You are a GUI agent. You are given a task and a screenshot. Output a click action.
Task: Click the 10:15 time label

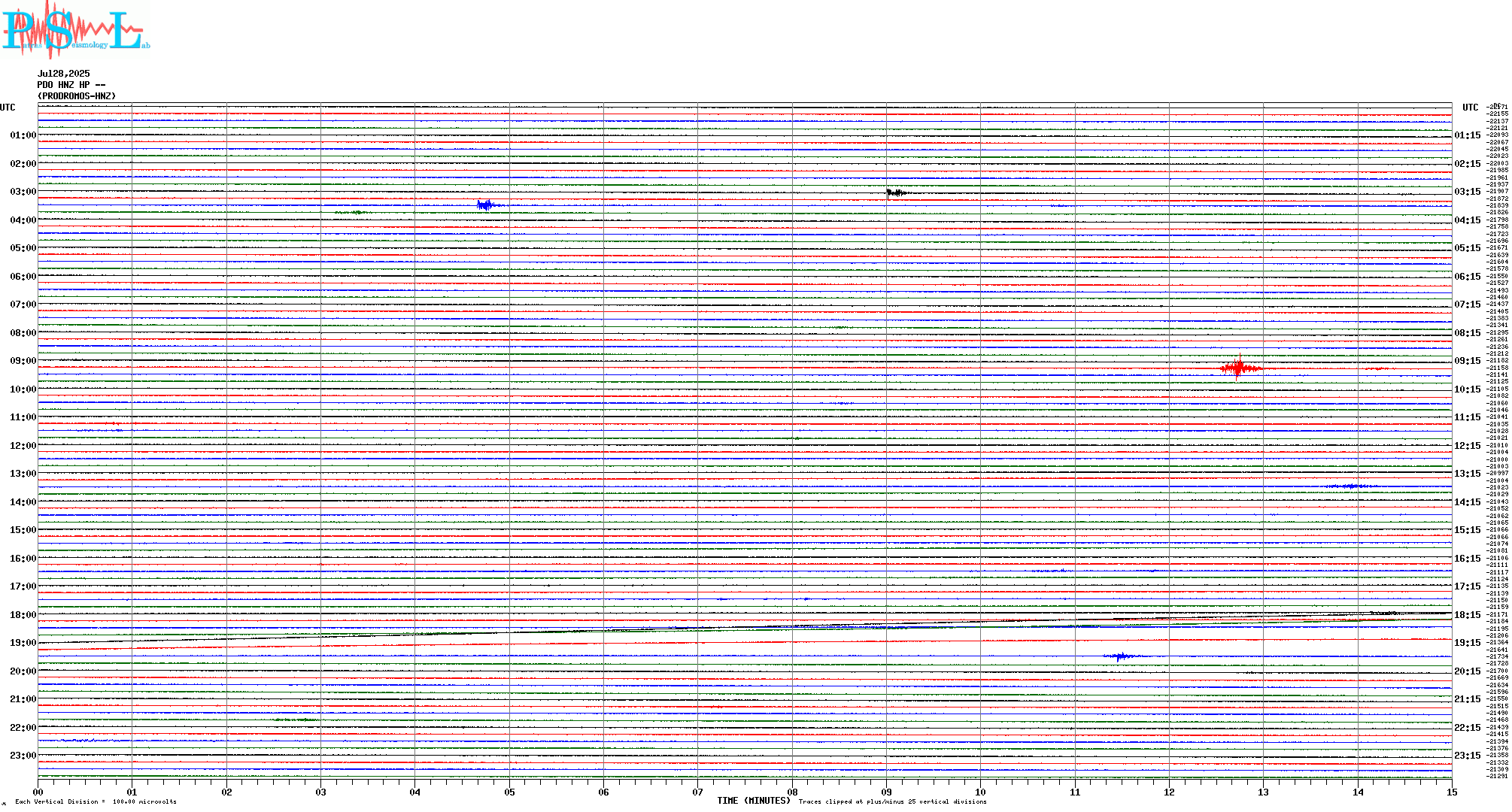(1467, 389)
